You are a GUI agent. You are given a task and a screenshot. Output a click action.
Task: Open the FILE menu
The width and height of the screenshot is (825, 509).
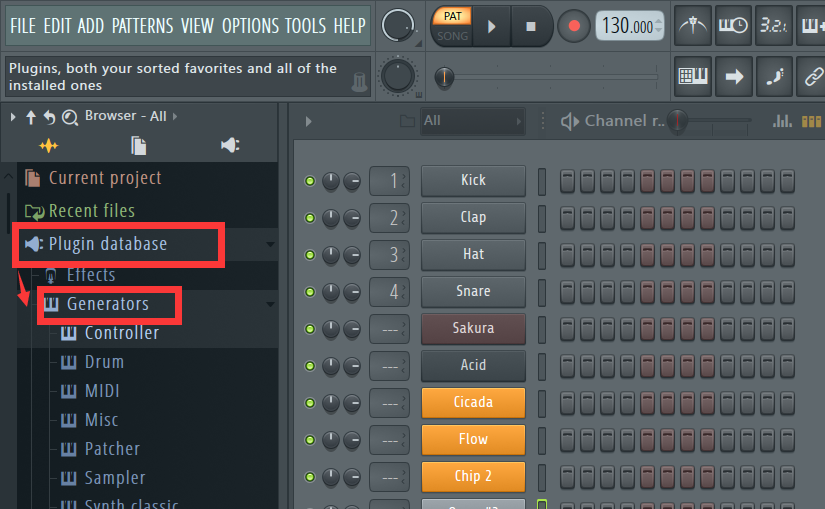23,25
